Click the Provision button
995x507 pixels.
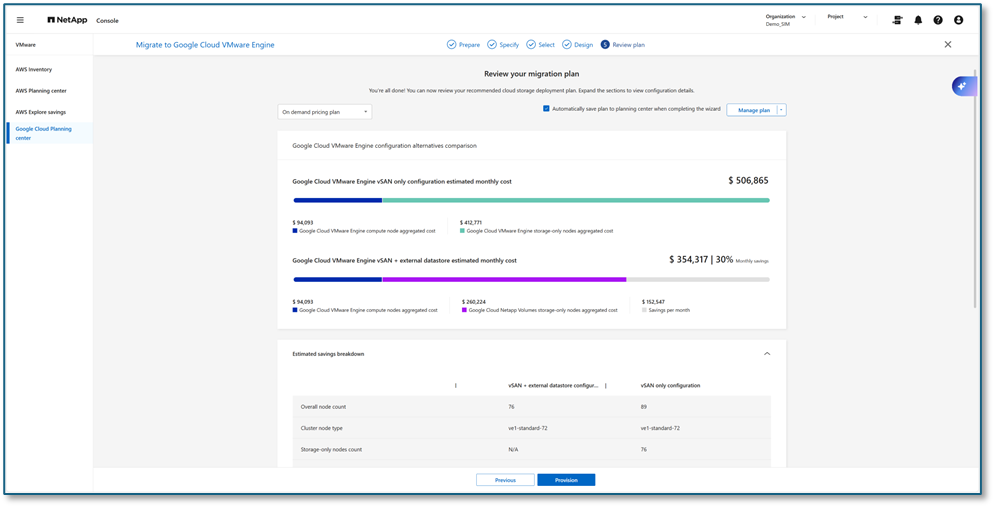566,480
